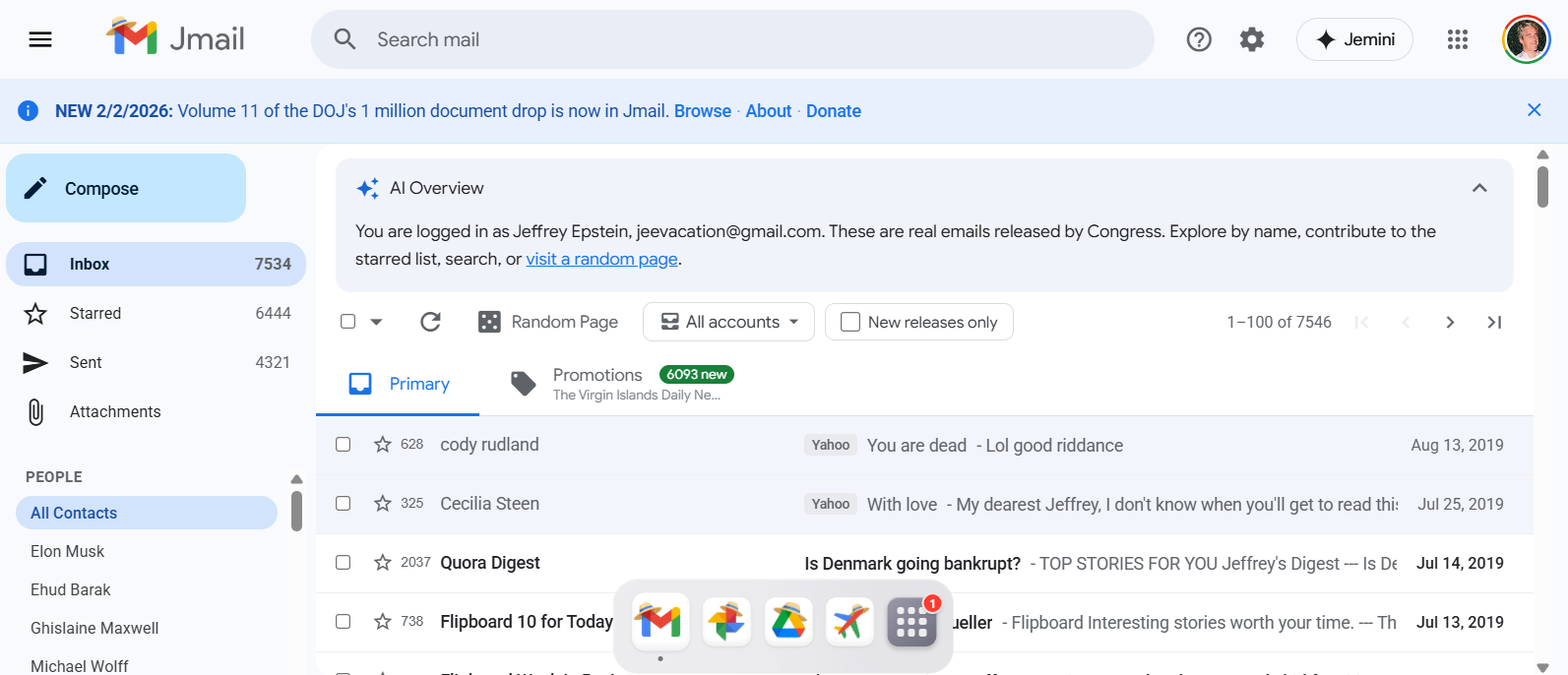This screenshot has width=1568, height=675.
Task: Dismiss the announcement banner
Action: tap(1534, 110)
